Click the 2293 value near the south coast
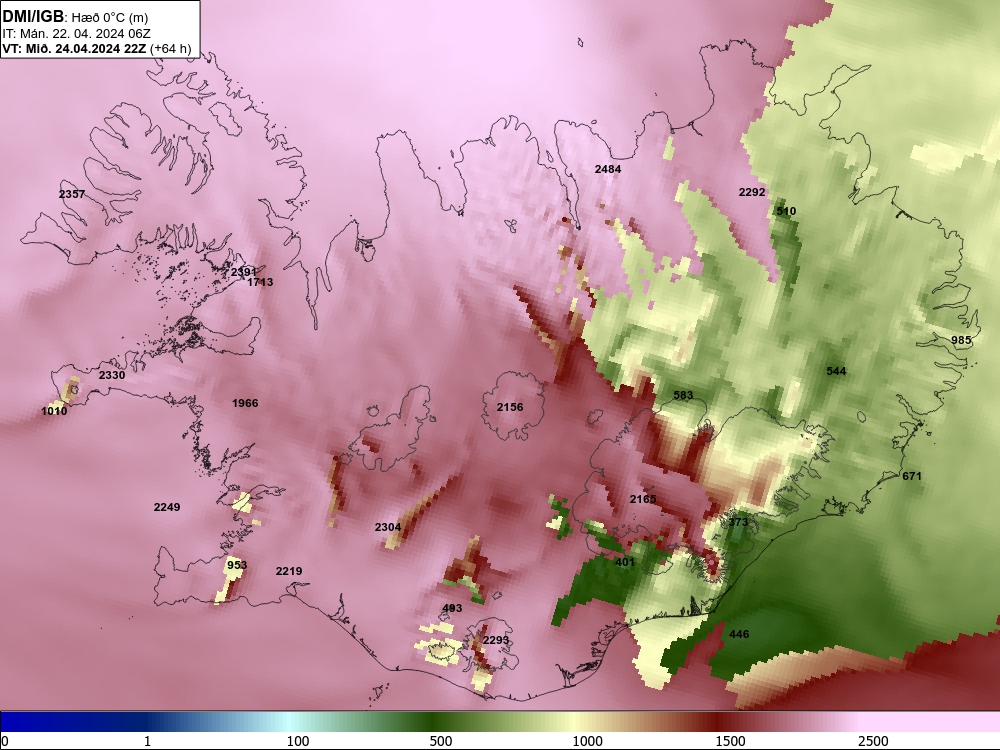Screen dimensions: 1000x750 tap(496, 640)
